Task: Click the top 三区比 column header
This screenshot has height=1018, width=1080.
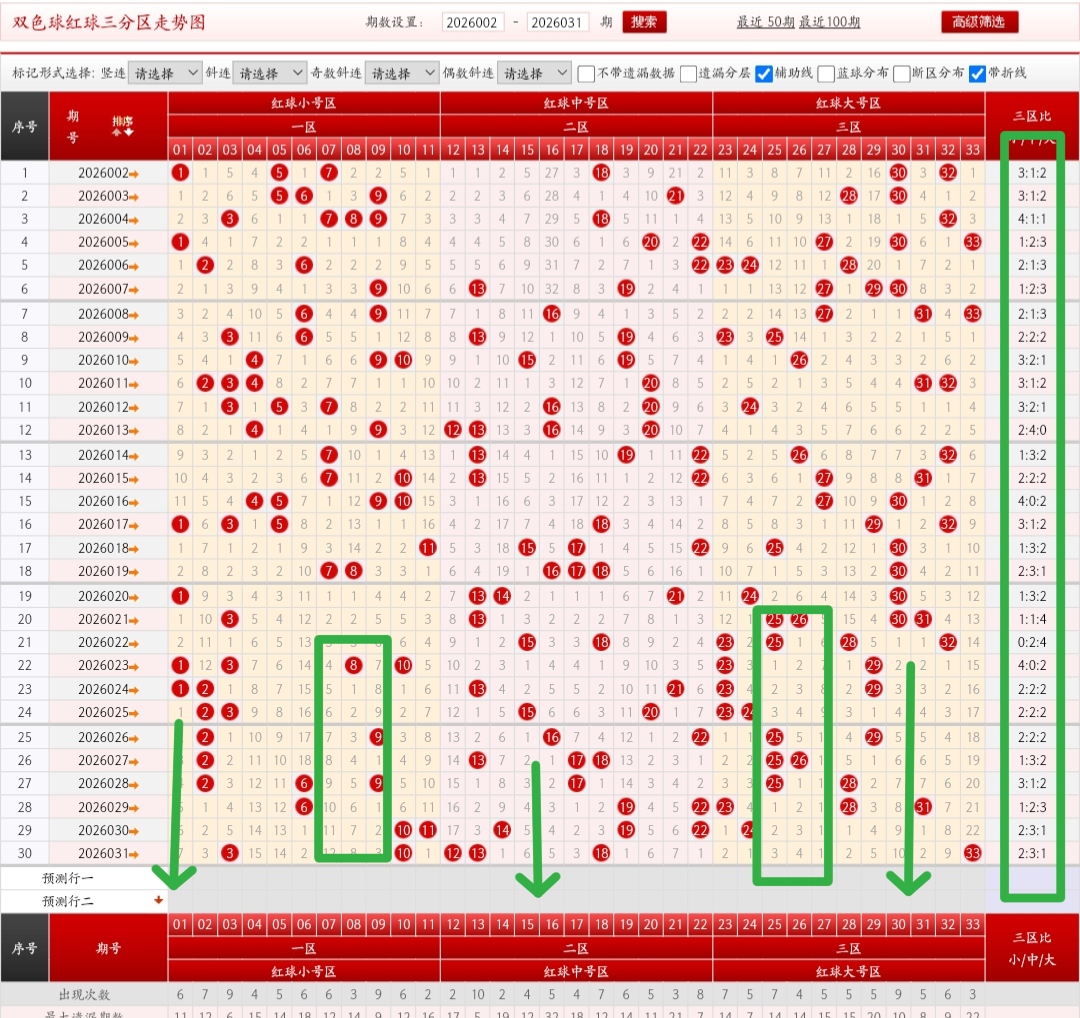Action: point(1032,116)
